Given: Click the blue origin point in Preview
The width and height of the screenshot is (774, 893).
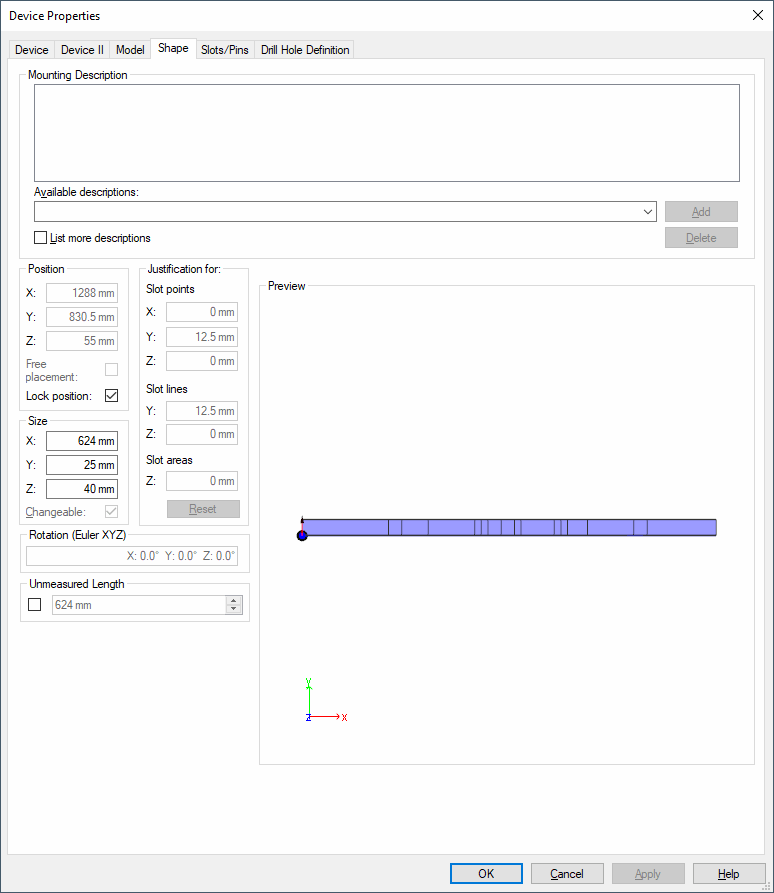Looking at the screenshot, I should point(302,535).
